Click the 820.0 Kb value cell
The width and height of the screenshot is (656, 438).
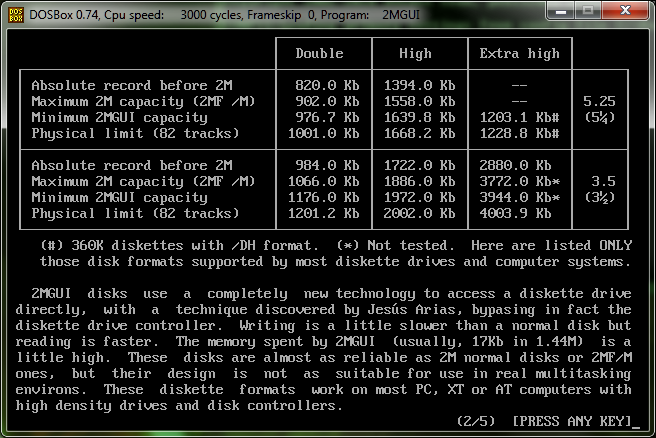pyautogui.click(x=320, y=85)
